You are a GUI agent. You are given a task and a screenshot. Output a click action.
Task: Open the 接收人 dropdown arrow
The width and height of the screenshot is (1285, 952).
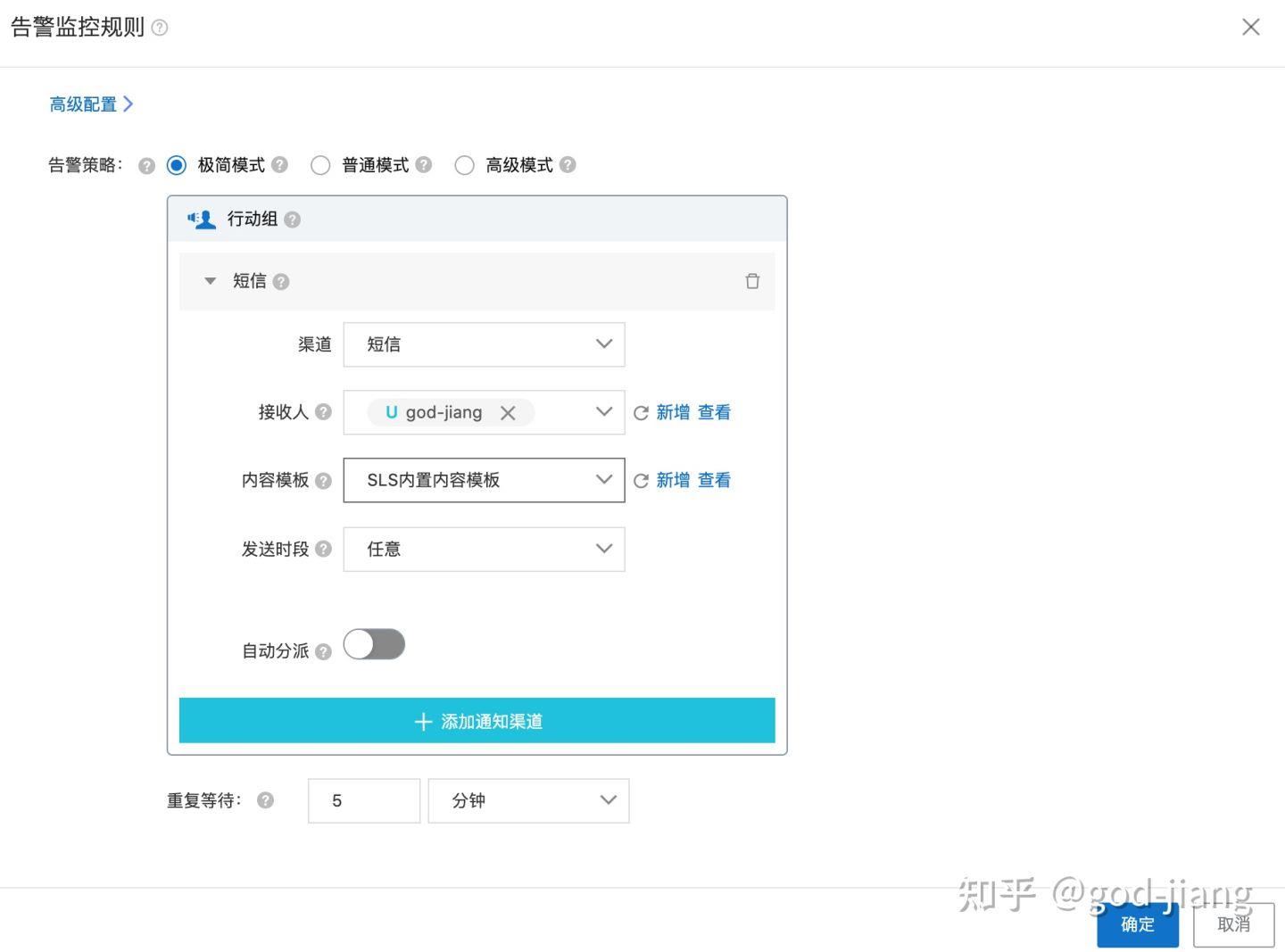pos(604,411)
